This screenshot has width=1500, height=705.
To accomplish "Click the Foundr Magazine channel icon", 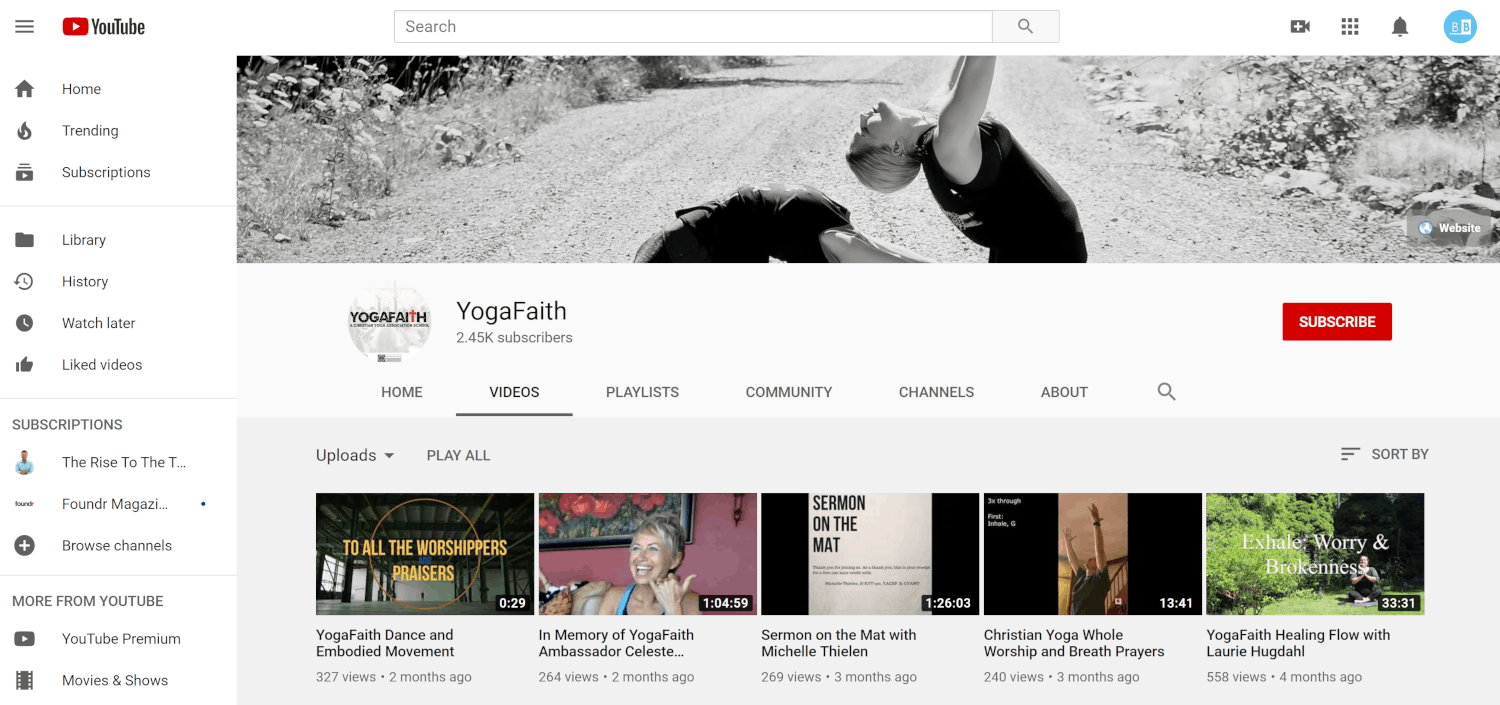I will [25, 504].
